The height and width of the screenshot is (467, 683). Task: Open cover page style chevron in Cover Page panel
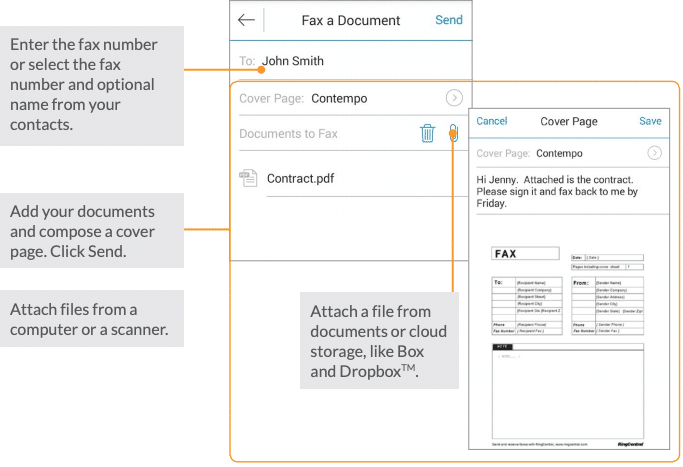[654, 153]
